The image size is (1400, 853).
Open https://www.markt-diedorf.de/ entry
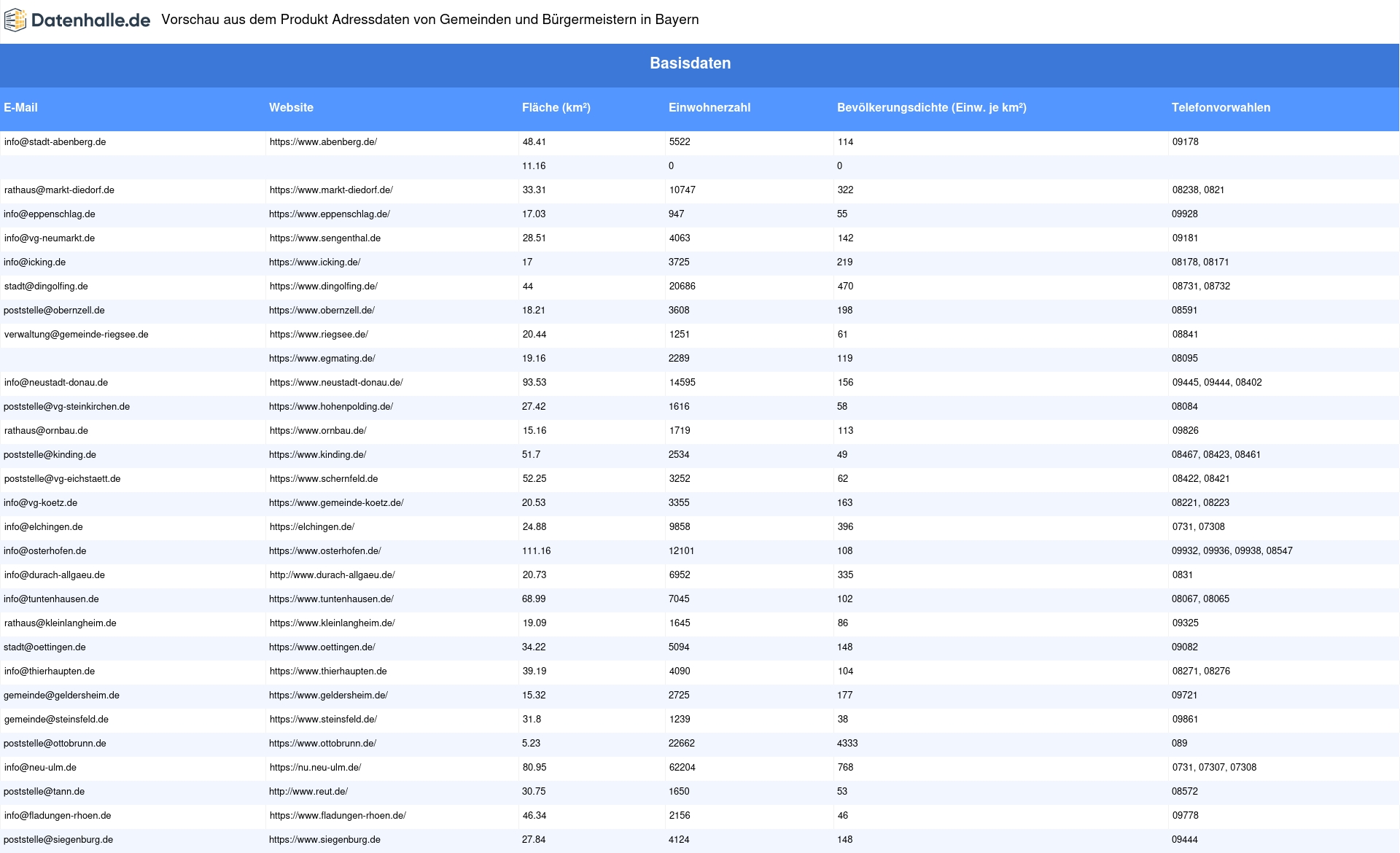[332, 190]
